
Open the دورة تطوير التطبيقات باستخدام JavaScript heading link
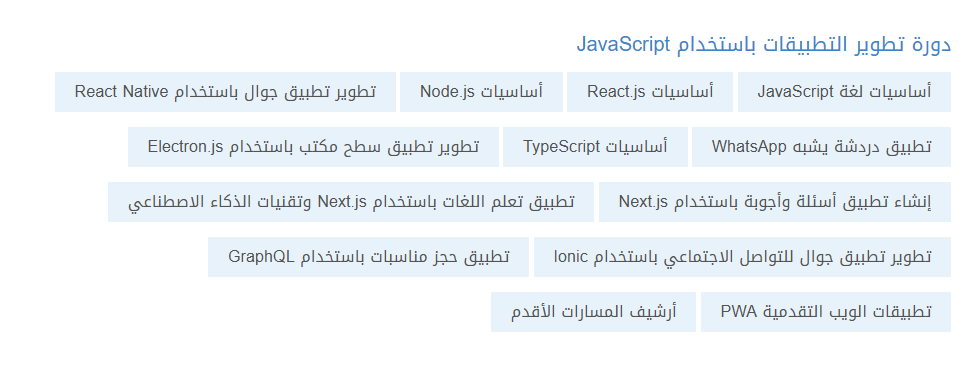pyautogui.click(x=764, y=45)
